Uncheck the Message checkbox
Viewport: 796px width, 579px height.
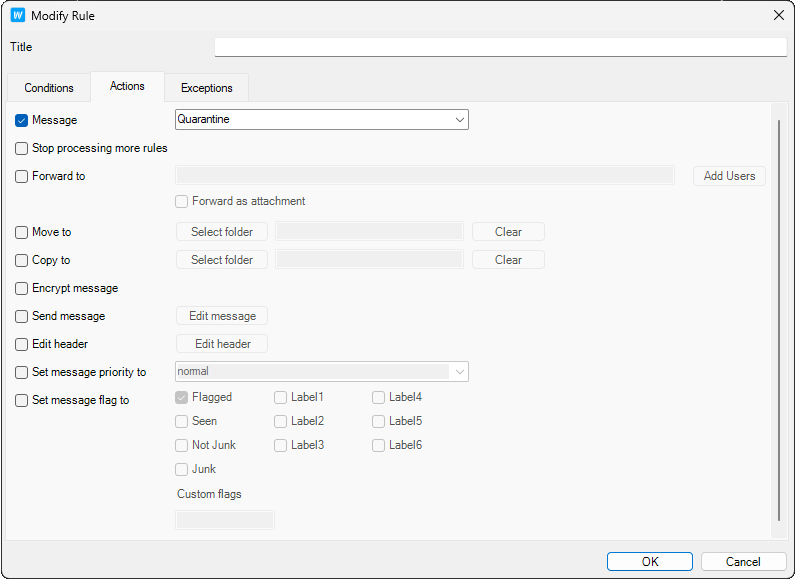tap(21, 120)
